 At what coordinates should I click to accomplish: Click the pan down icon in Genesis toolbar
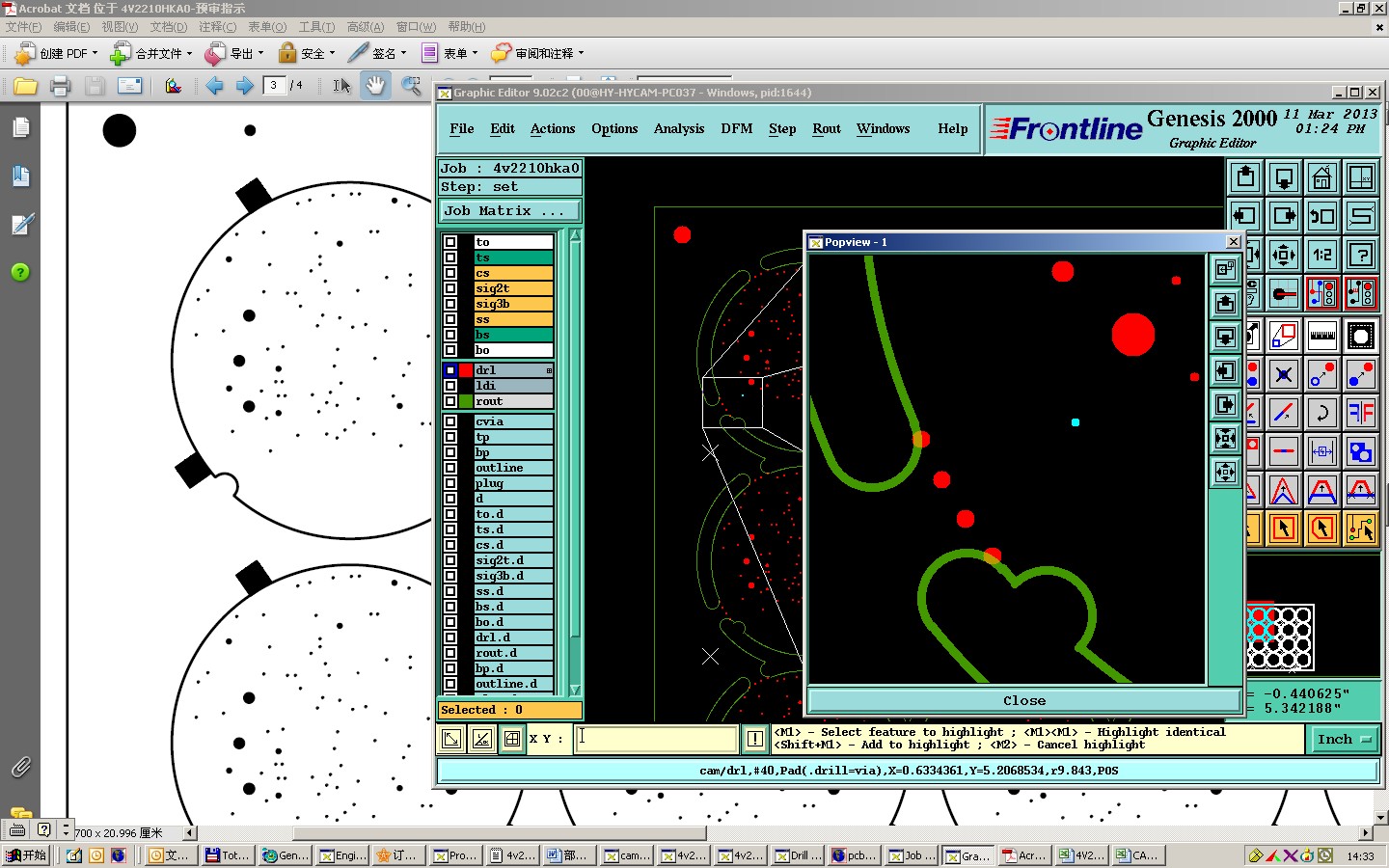point(1284,177)
